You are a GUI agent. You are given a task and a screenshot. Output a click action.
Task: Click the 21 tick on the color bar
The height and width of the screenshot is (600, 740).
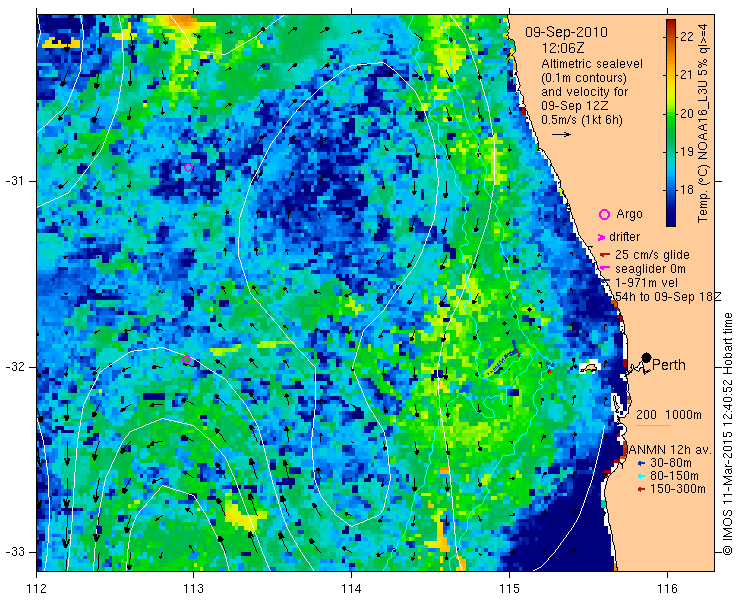click(687, 75)
